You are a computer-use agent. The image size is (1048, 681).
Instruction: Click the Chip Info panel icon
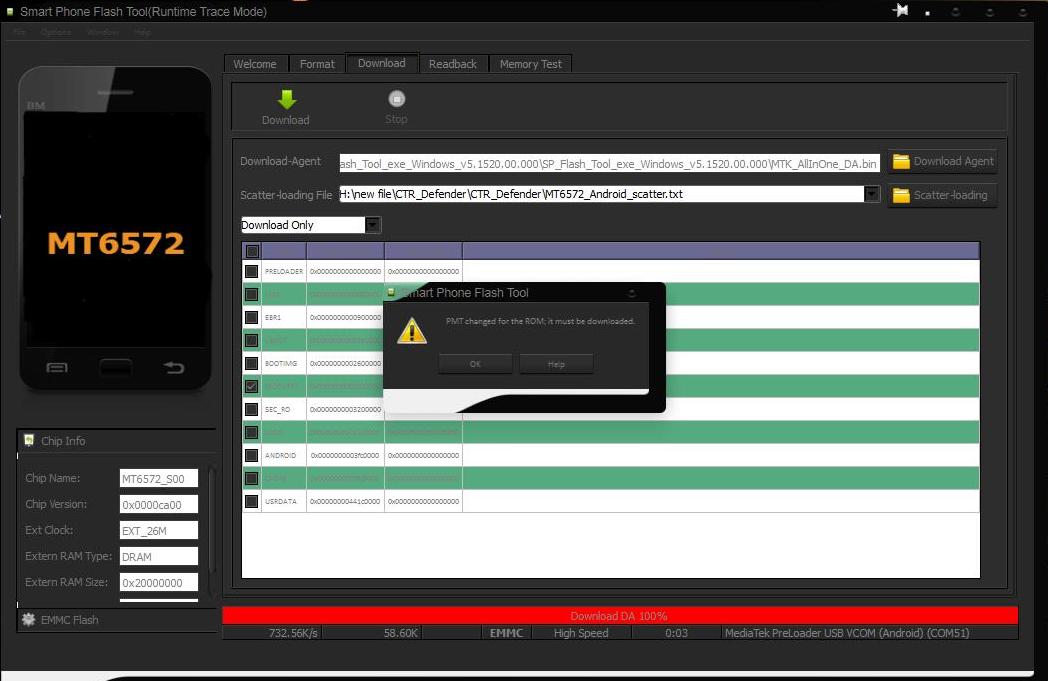[x=29, y=440]
